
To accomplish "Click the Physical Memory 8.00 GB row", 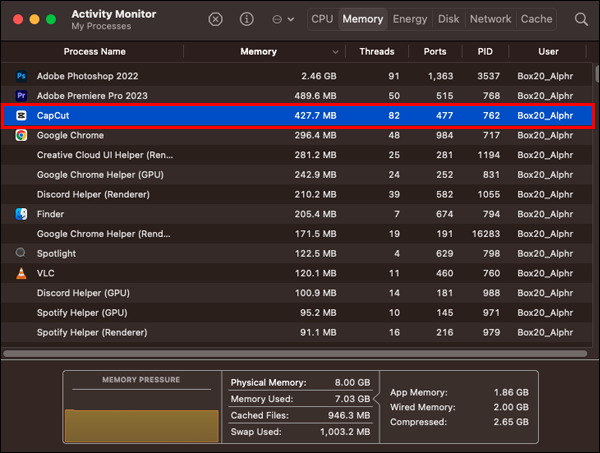I will point(300,383).
